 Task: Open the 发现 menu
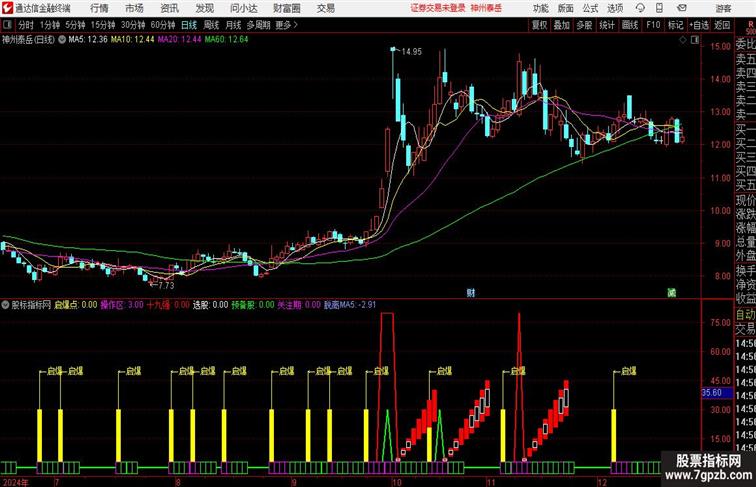point(205,8)
